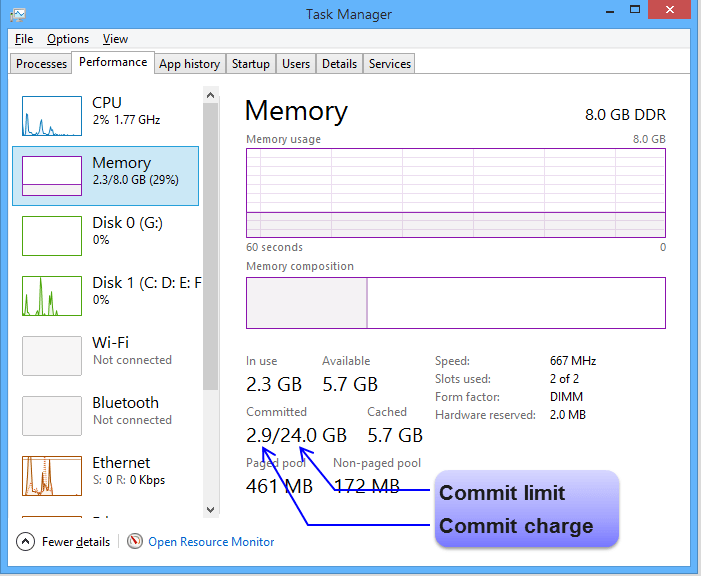Click the Slots used 2 of 2 value

point(564,379)
